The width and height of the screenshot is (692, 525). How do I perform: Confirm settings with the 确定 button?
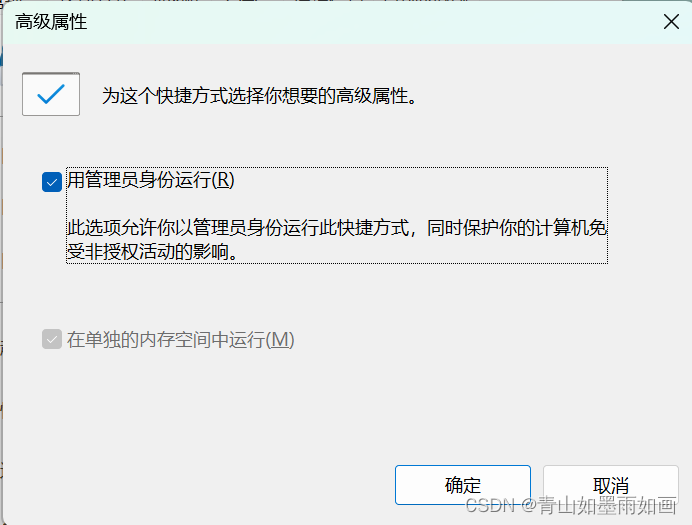(463, 484)
